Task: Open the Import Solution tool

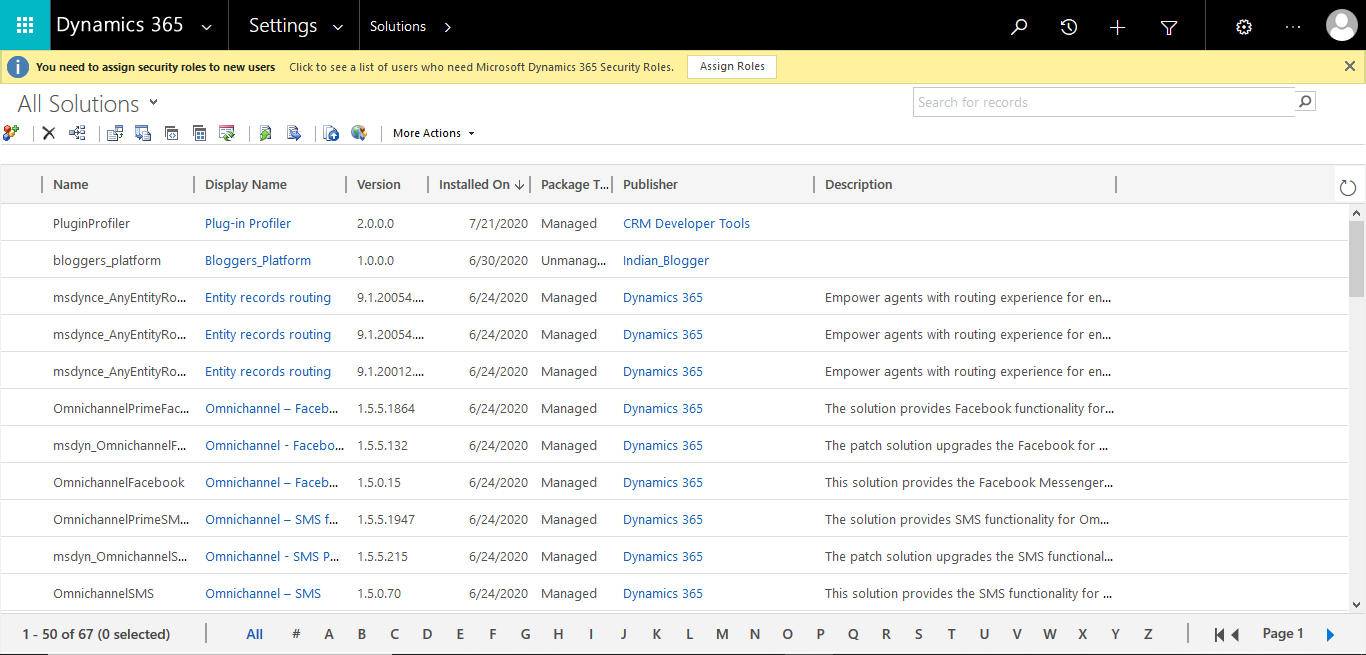Action: (x=265, y=132)
